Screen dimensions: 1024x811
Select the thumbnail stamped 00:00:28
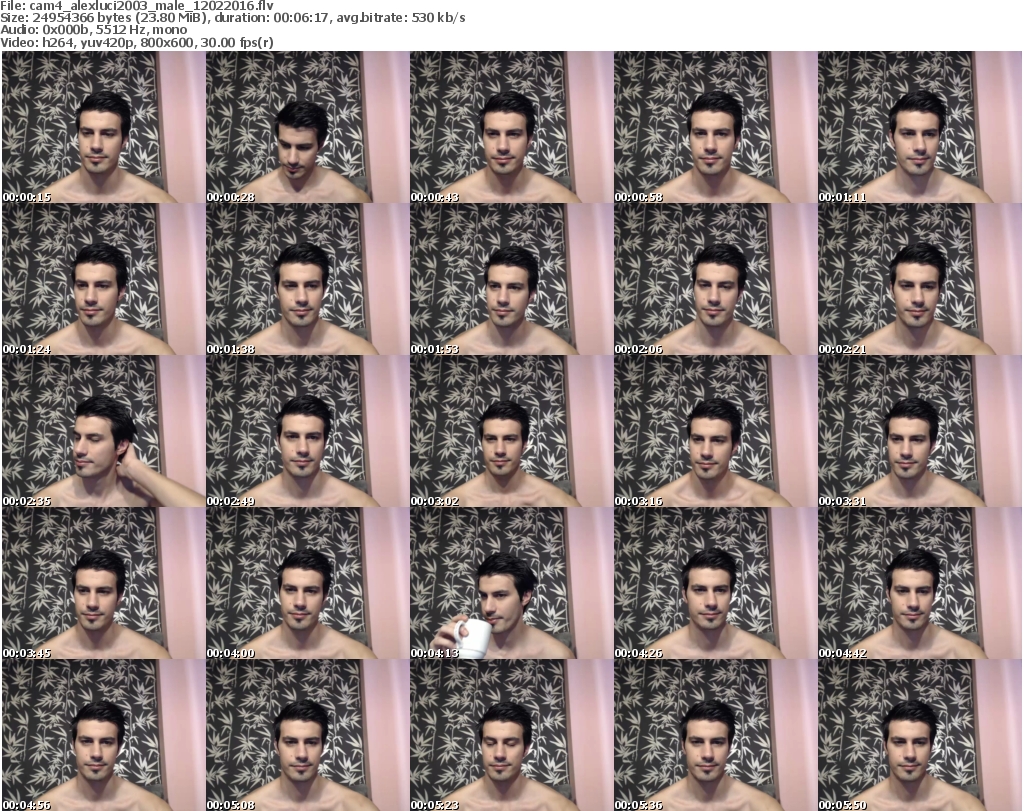(x=308, y=127)
